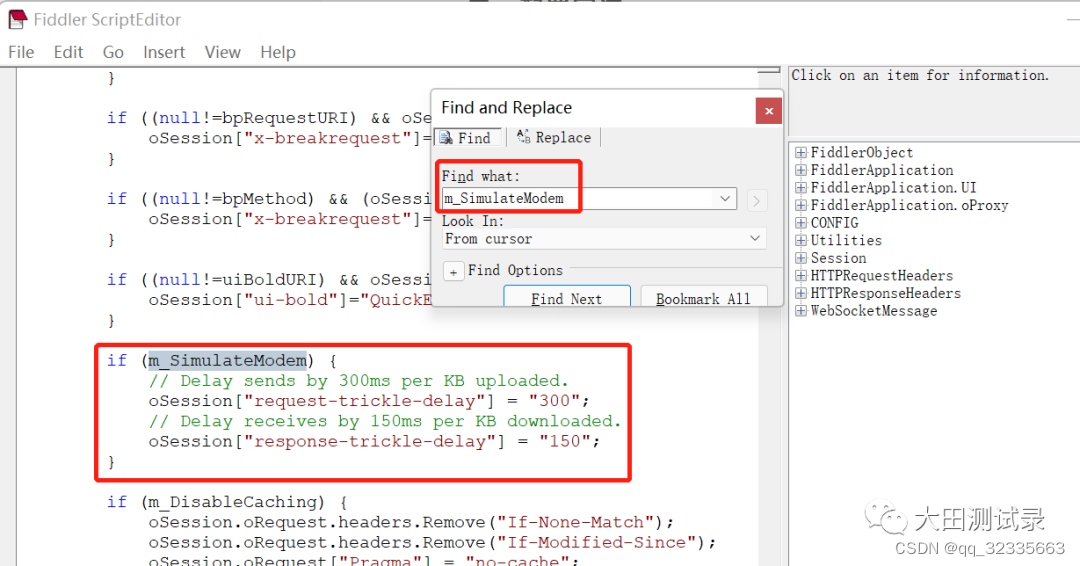Expand the HTTPRequestHeaders tree node
Screen dimensions: 1080x566
click(x=800, y=275)
